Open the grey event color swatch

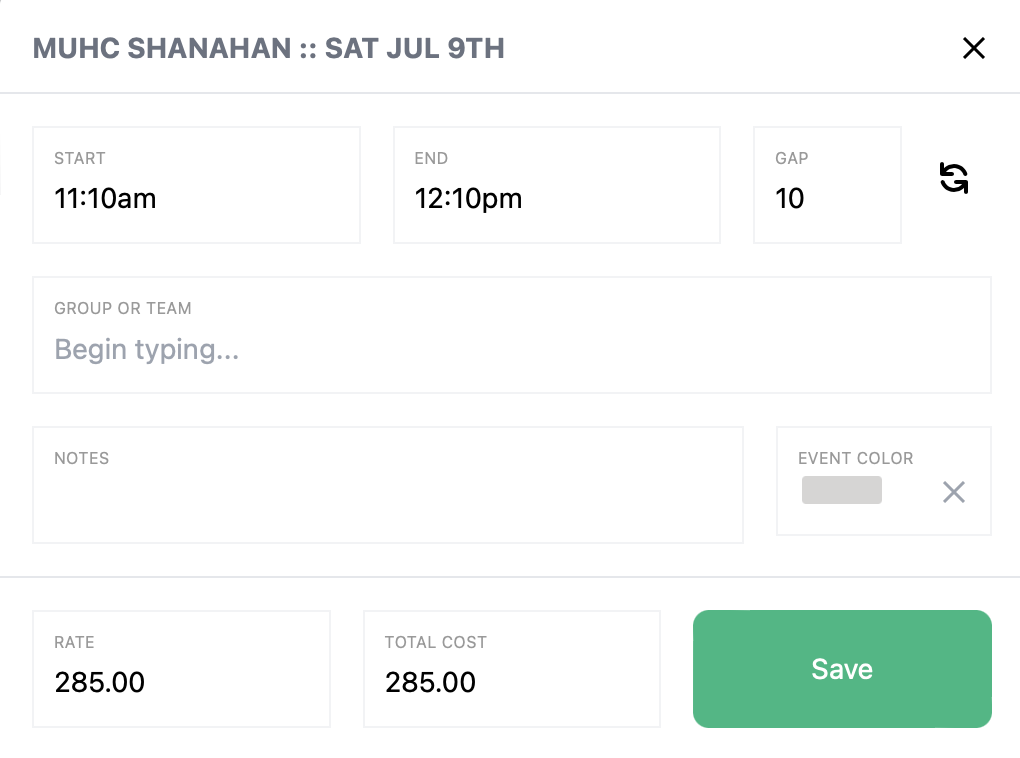[842, 490]
